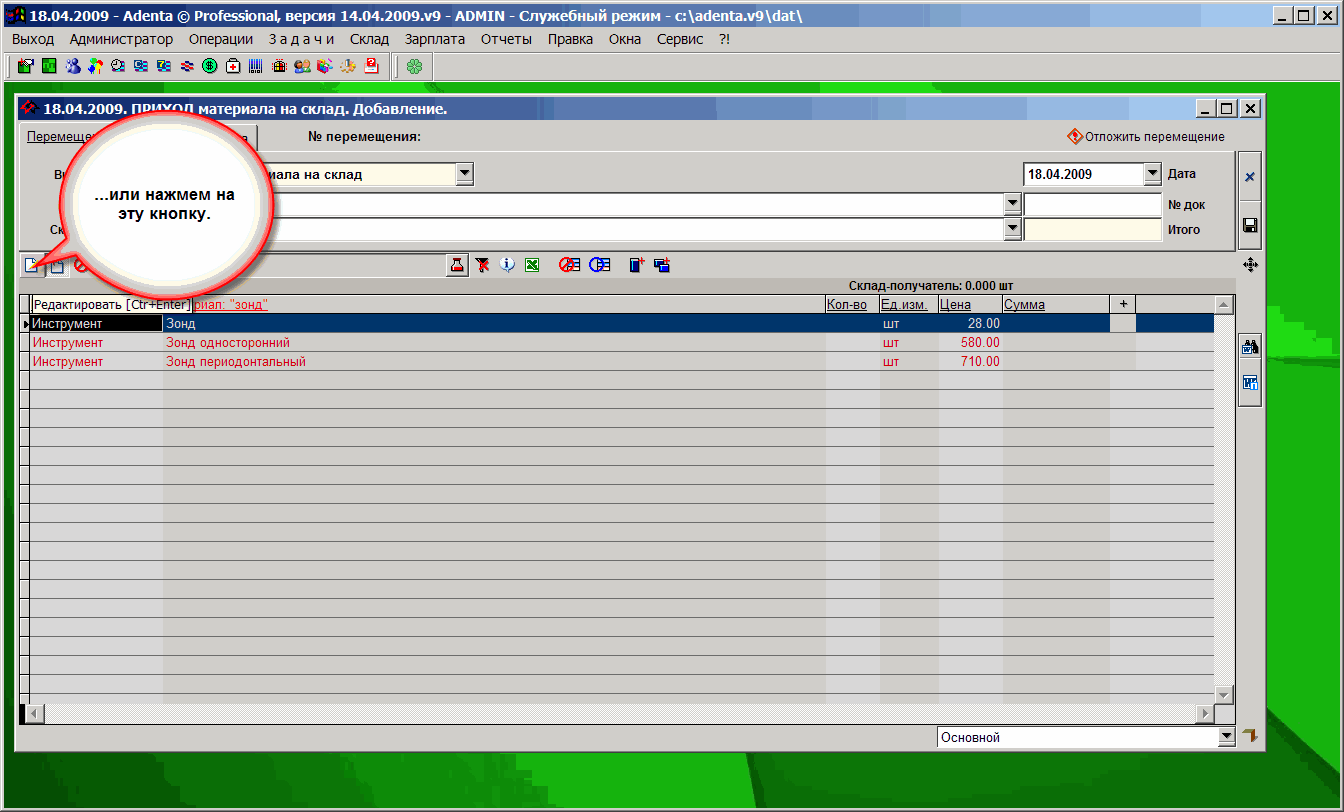Screen dimensions: 1344x812
Task: Open the Склад menu
Action: coord(369,39)
